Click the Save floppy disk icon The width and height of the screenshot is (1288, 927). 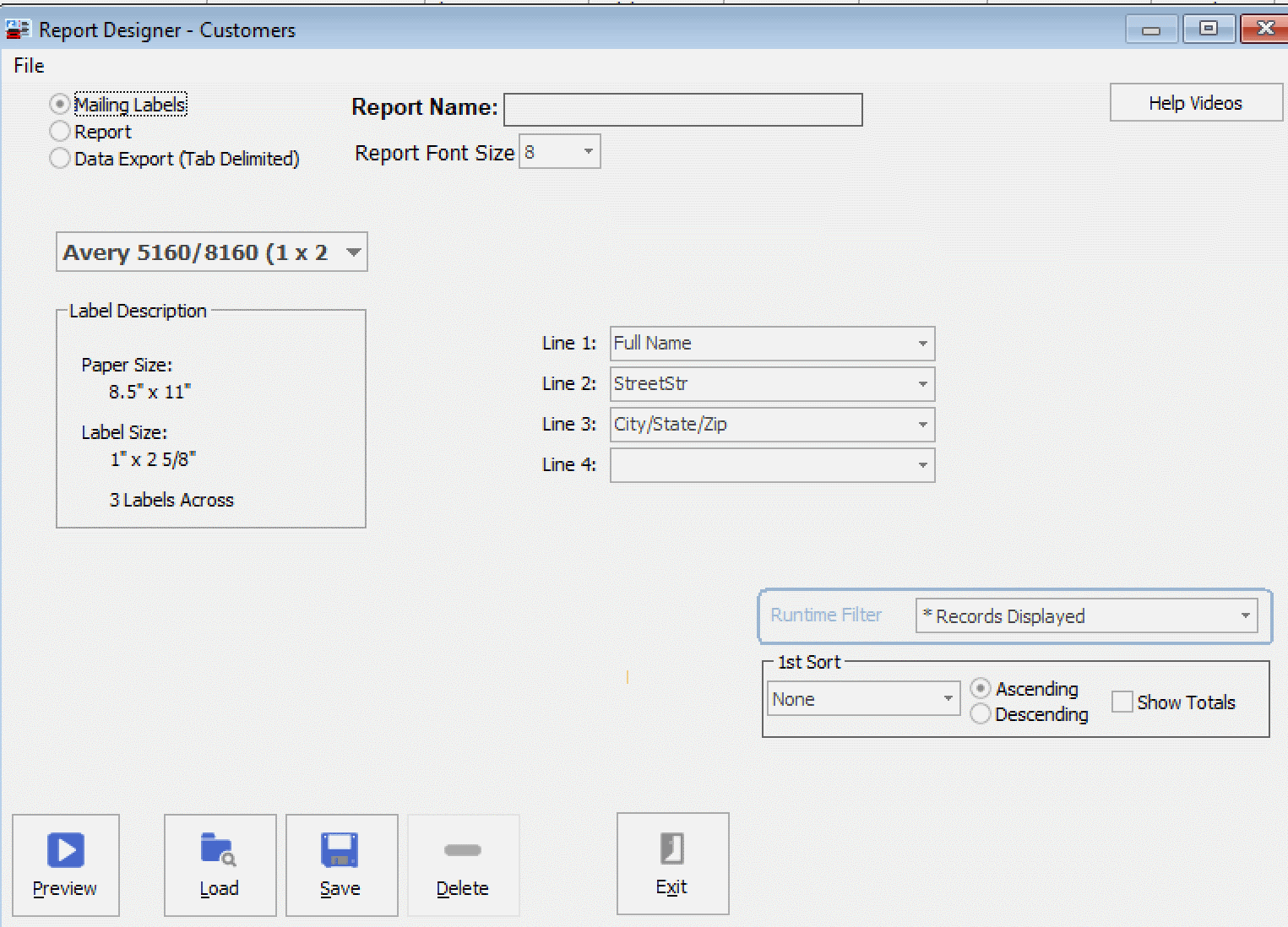(340, 851)
